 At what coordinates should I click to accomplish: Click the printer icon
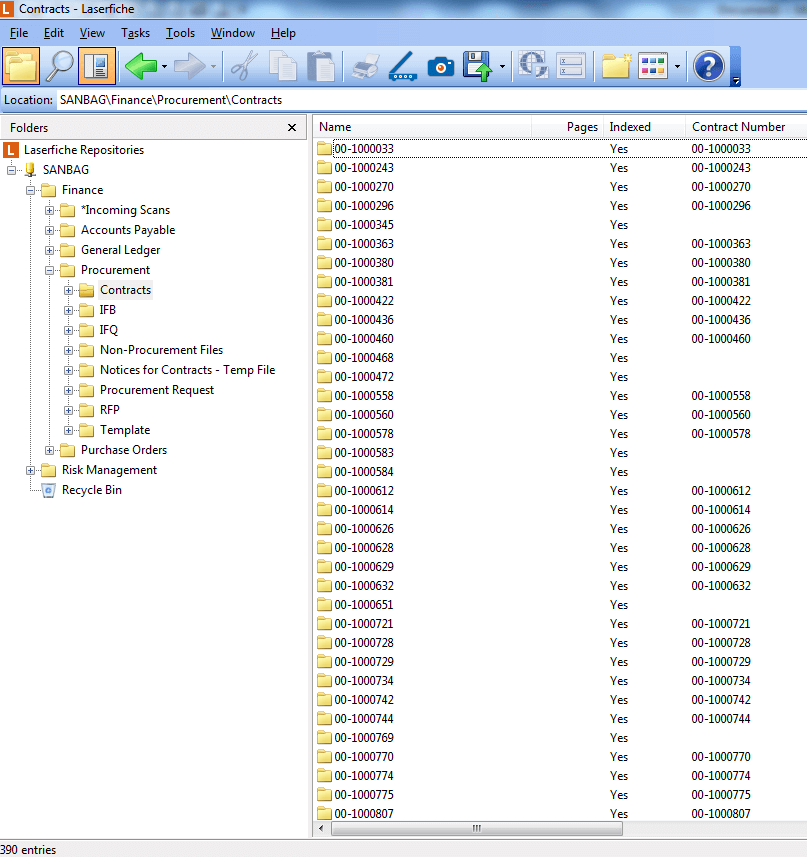[365, 67]
